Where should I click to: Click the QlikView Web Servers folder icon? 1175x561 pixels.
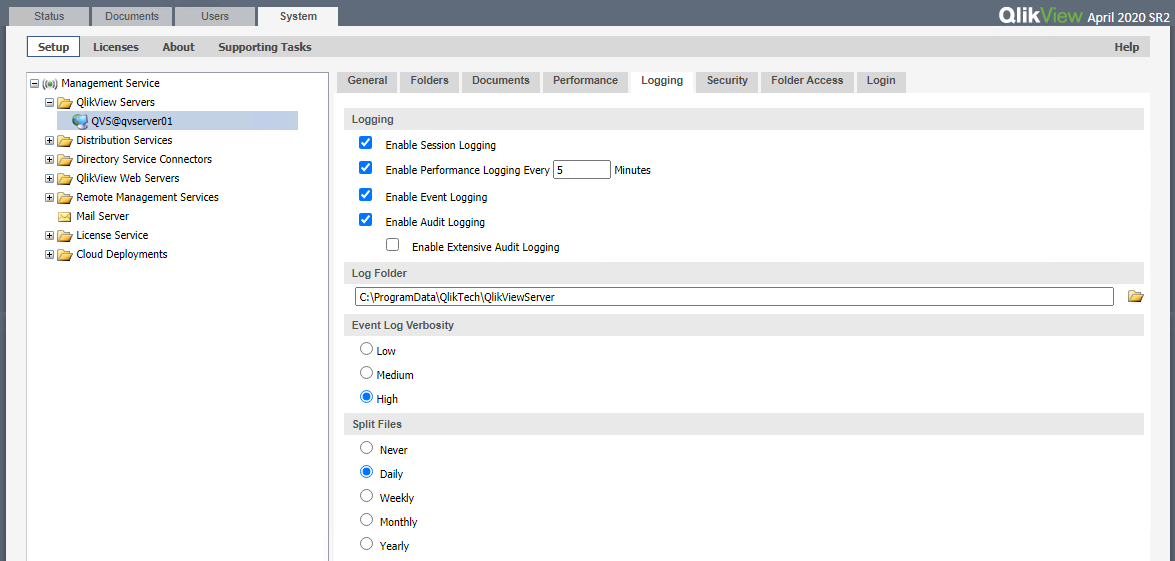[x=65, y=179]
